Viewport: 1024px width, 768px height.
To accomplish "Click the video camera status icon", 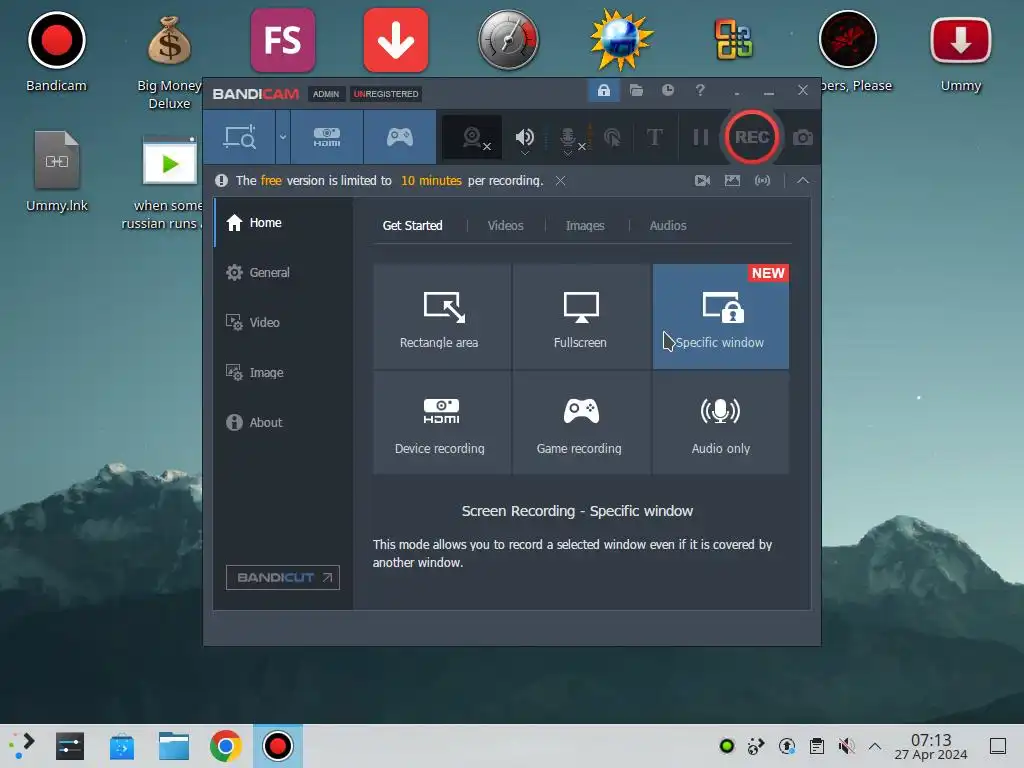I will [x=703, y=181].
